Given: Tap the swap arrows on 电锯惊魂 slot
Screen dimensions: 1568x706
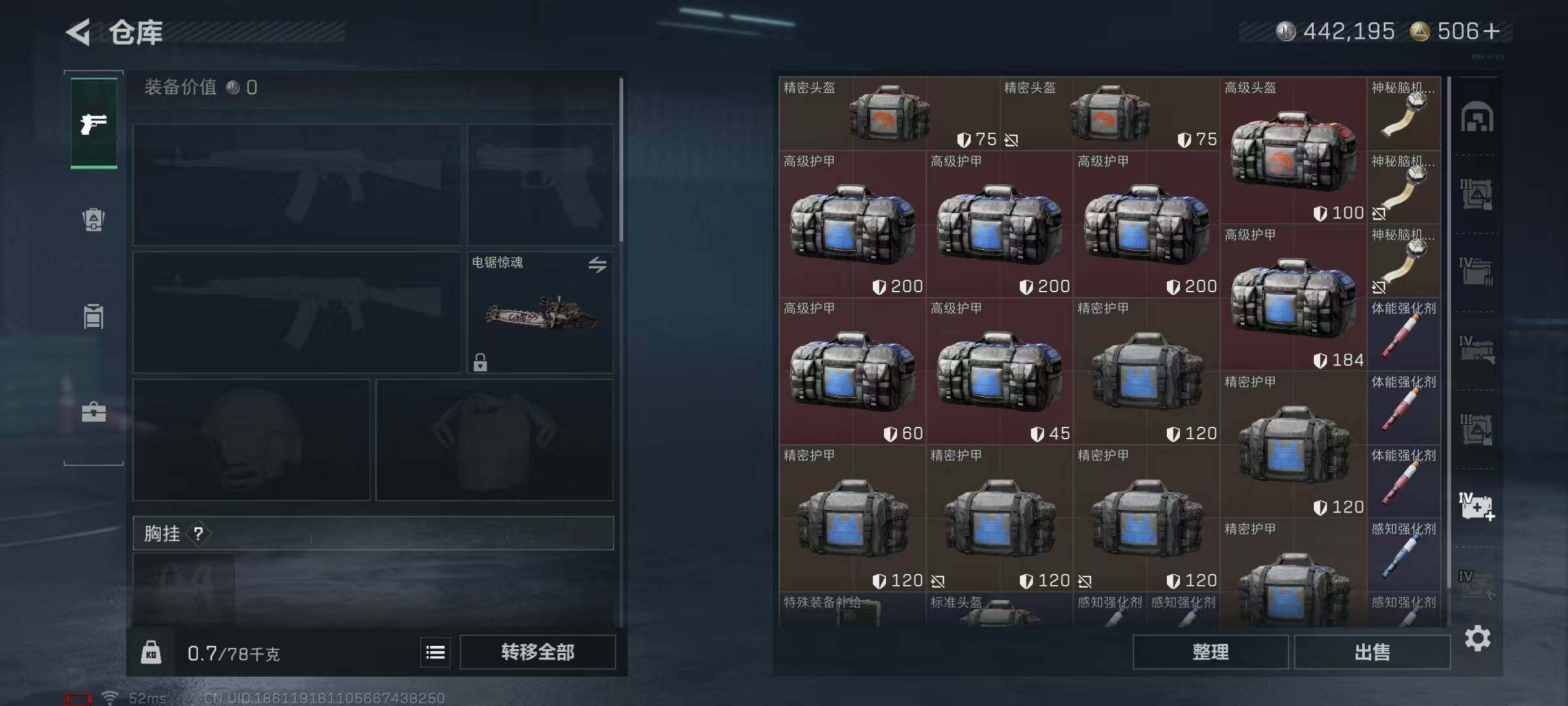Looking at the screenshot, I should coord(597,265).
